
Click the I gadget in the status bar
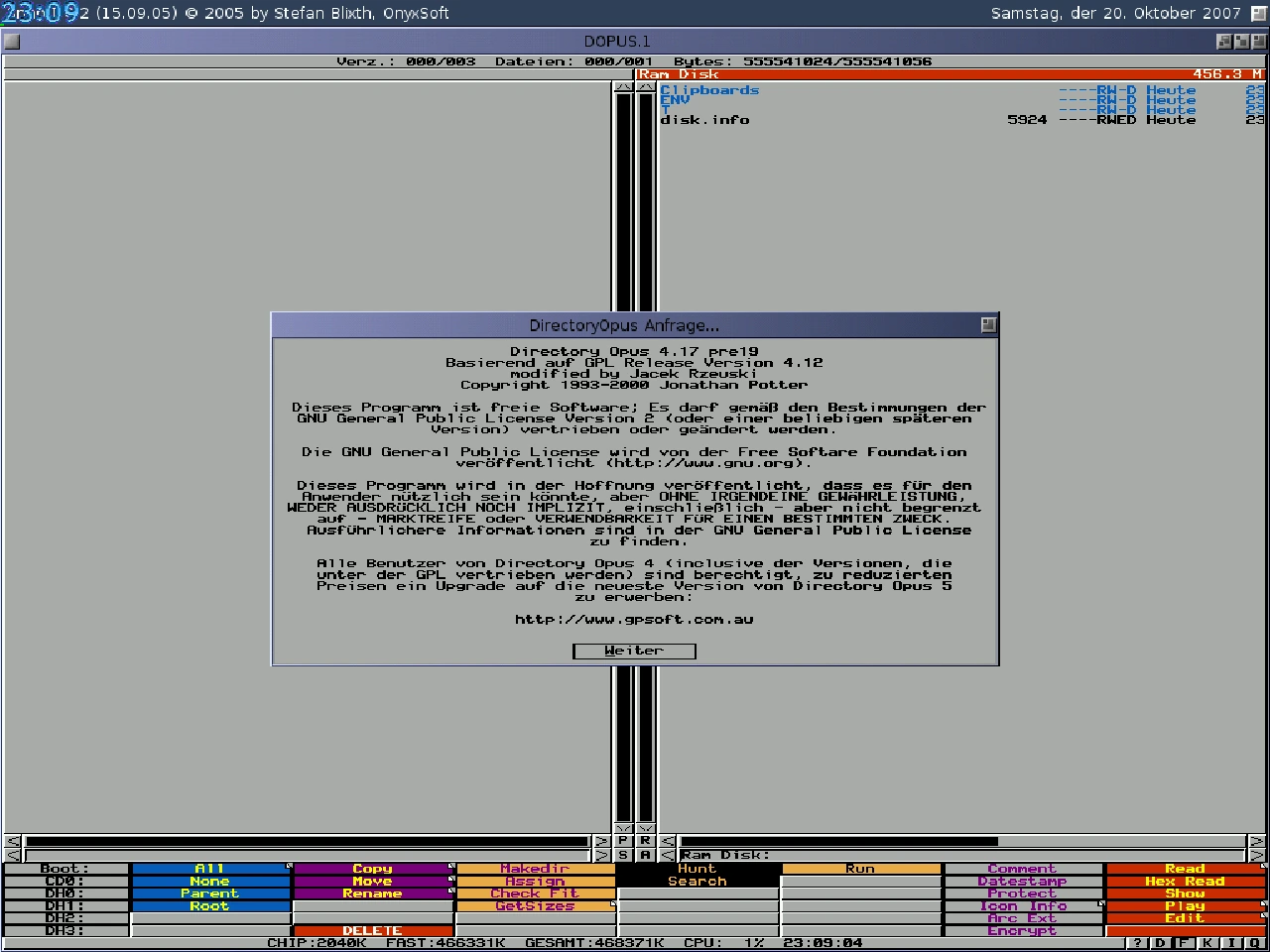(1231, 943)
